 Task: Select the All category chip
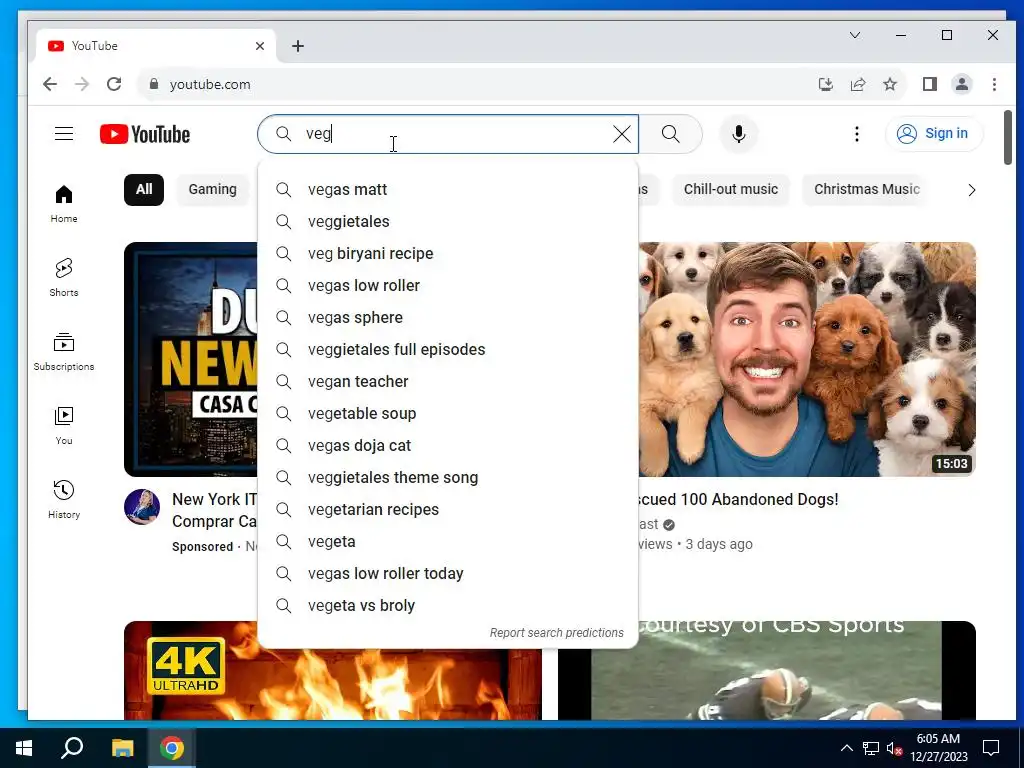point(144,189)
